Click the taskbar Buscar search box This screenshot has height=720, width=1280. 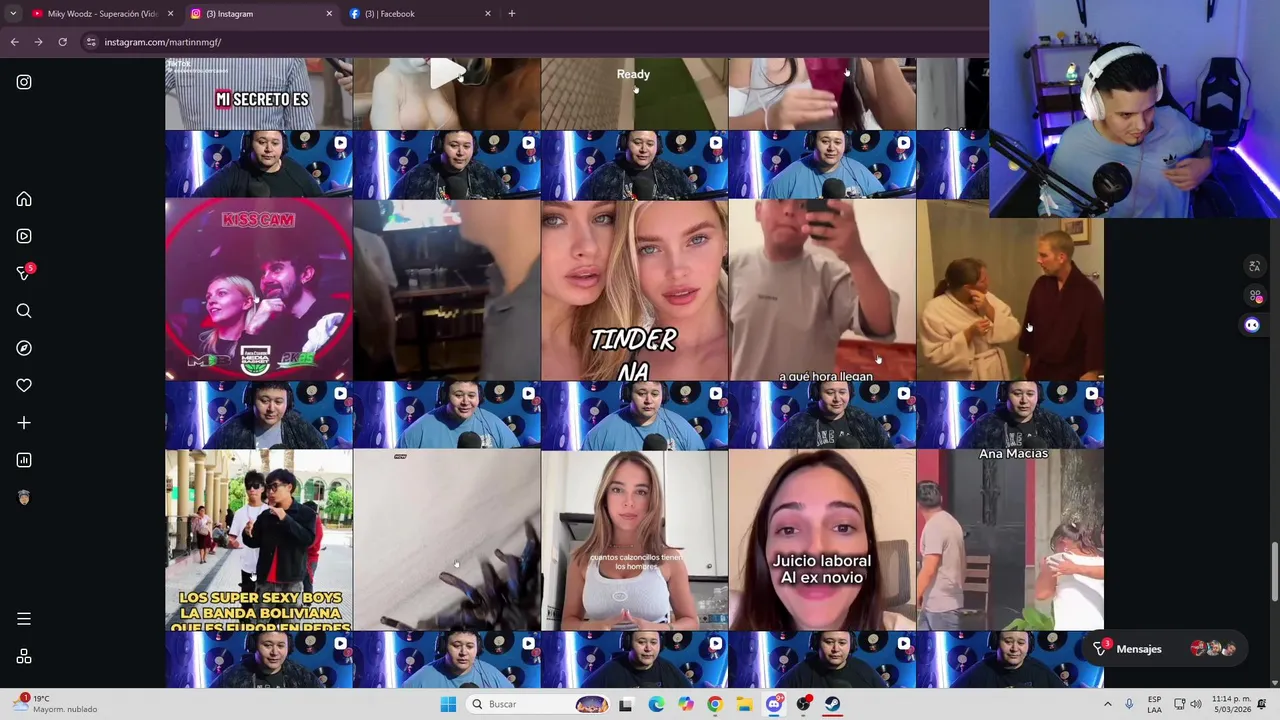click(538, 704)
